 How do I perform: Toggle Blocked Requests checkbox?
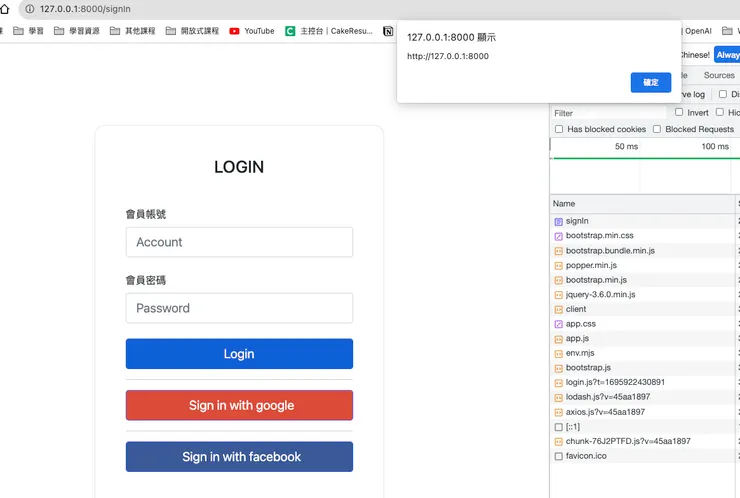pos(656,129)
